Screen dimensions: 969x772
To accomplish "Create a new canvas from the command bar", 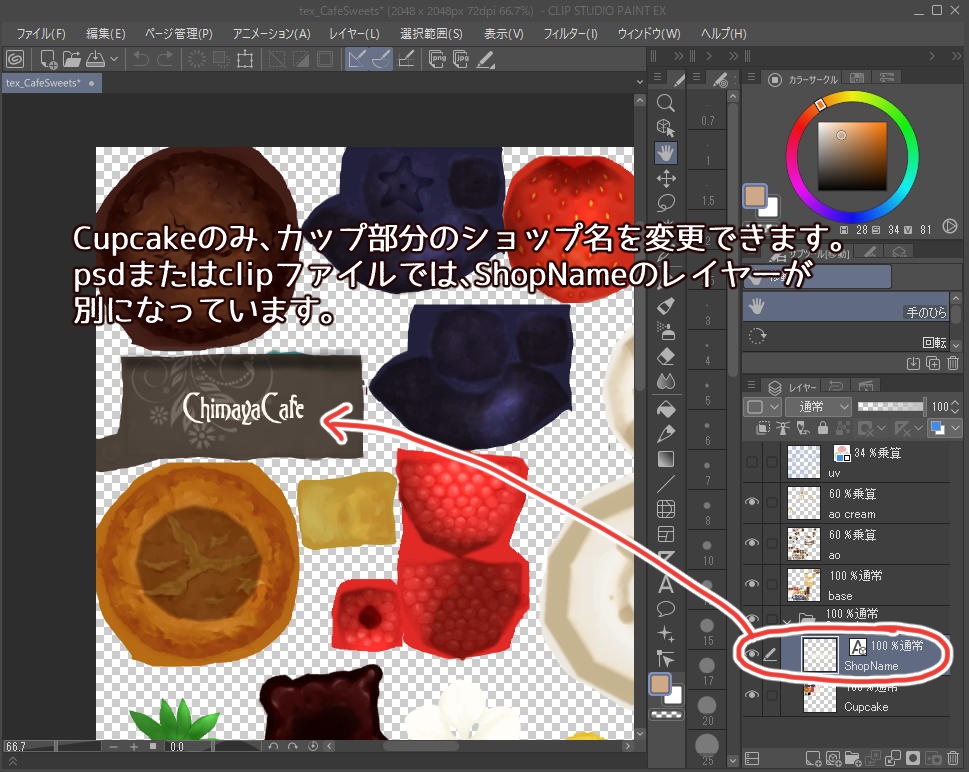I will [48, 59].
